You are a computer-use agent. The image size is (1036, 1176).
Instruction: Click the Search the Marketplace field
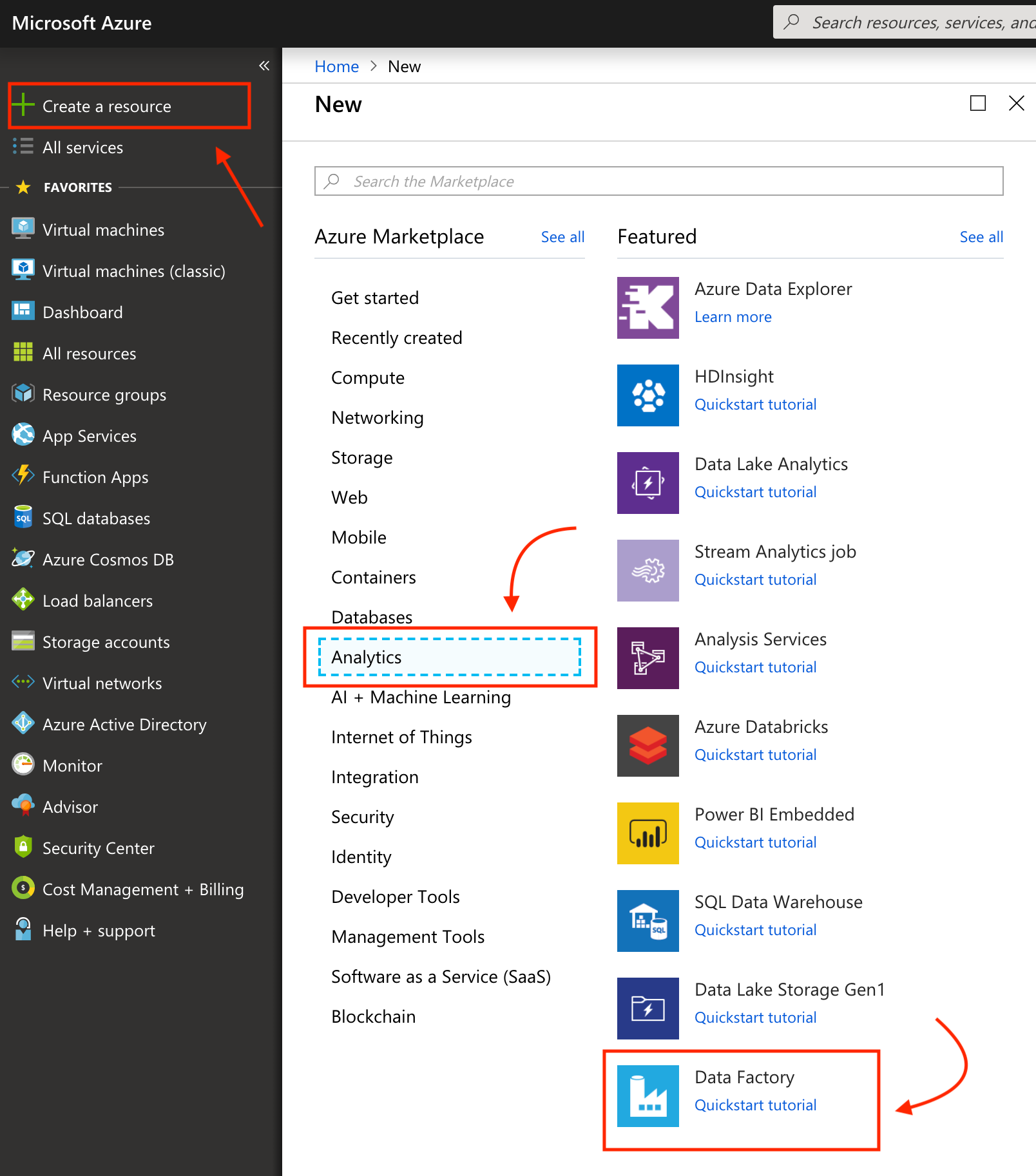[x=658, y=181]
